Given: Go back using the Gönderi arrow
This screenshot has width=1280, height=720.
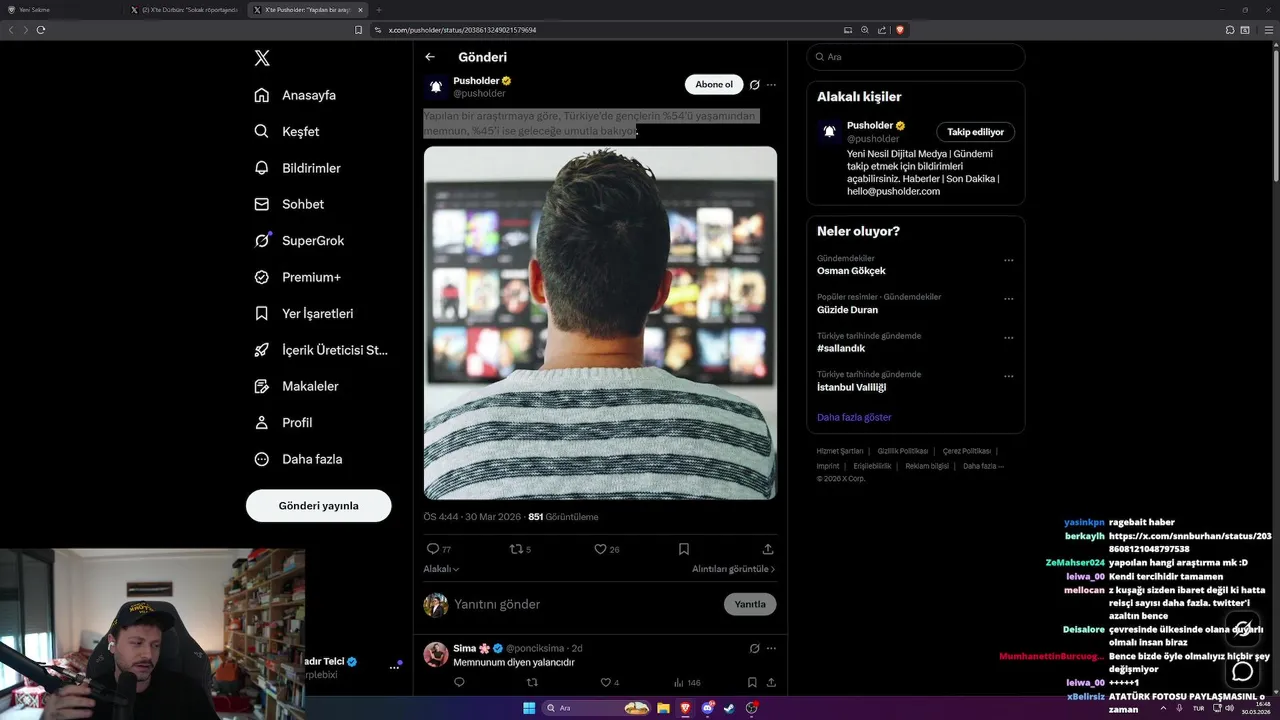Looking at the screenshot, I should coord(430,57).
